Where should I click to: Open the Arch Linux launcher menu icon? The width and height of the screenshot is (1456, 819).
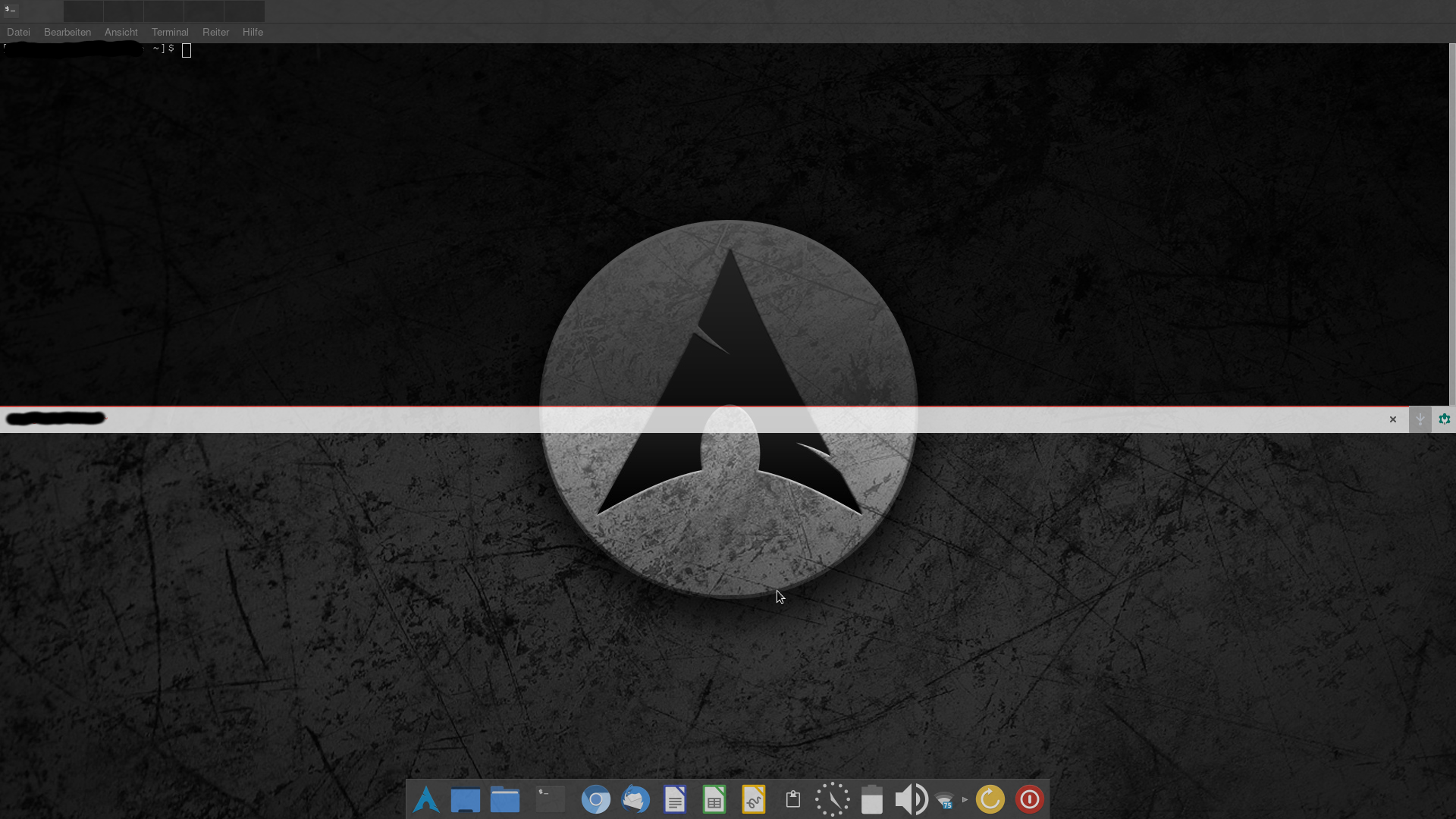coord(426,799)
